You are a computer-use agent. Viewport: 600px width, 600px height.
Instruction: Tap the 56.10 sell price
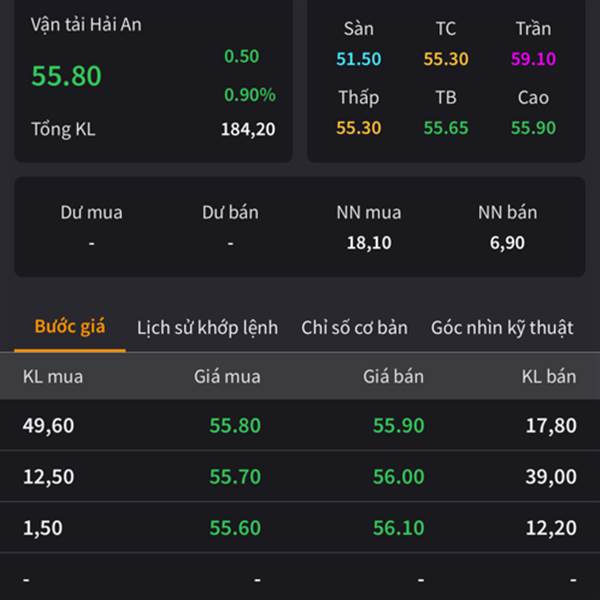click(x=399, y=528)
